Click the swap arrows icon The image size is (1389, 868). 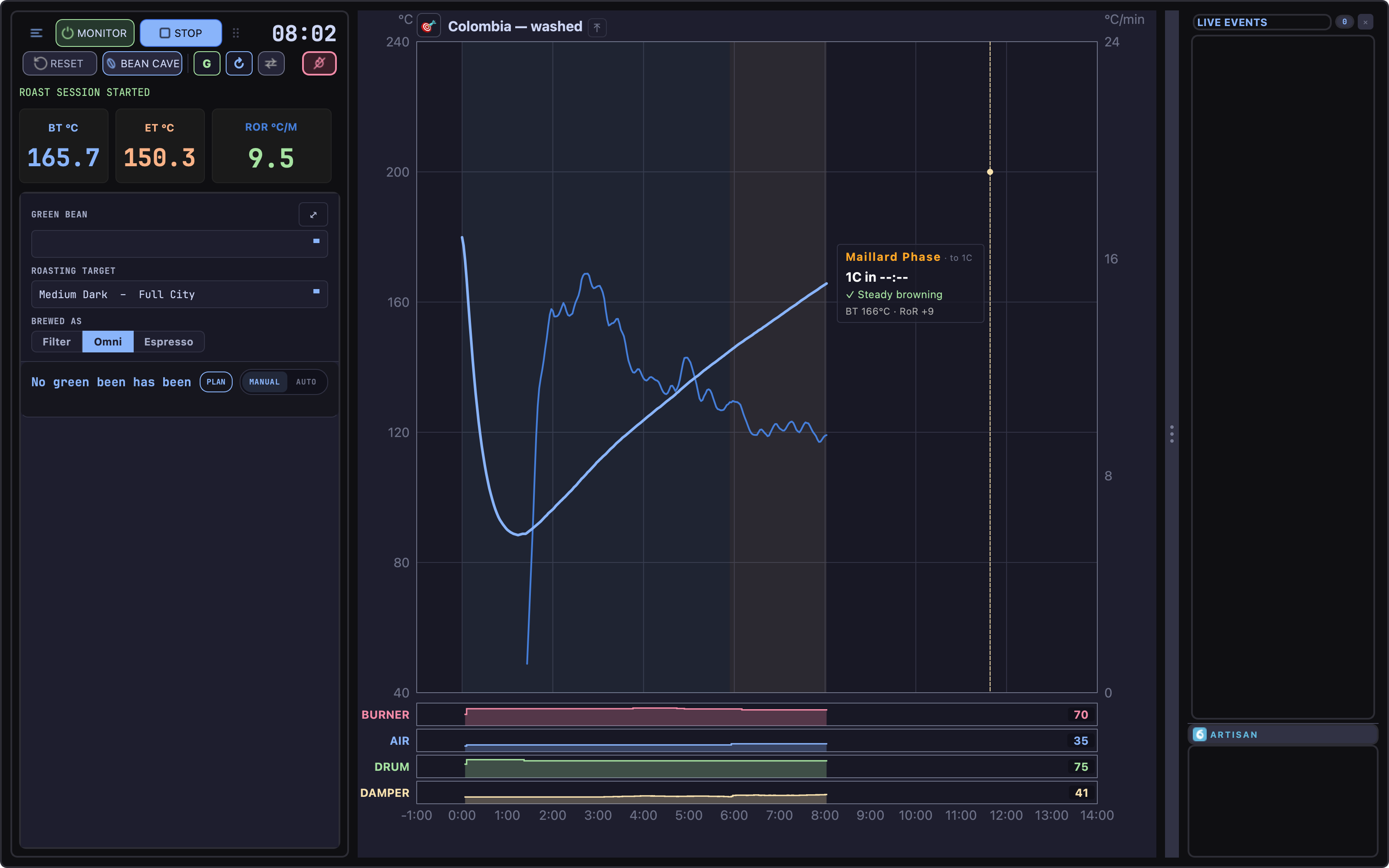271,63
